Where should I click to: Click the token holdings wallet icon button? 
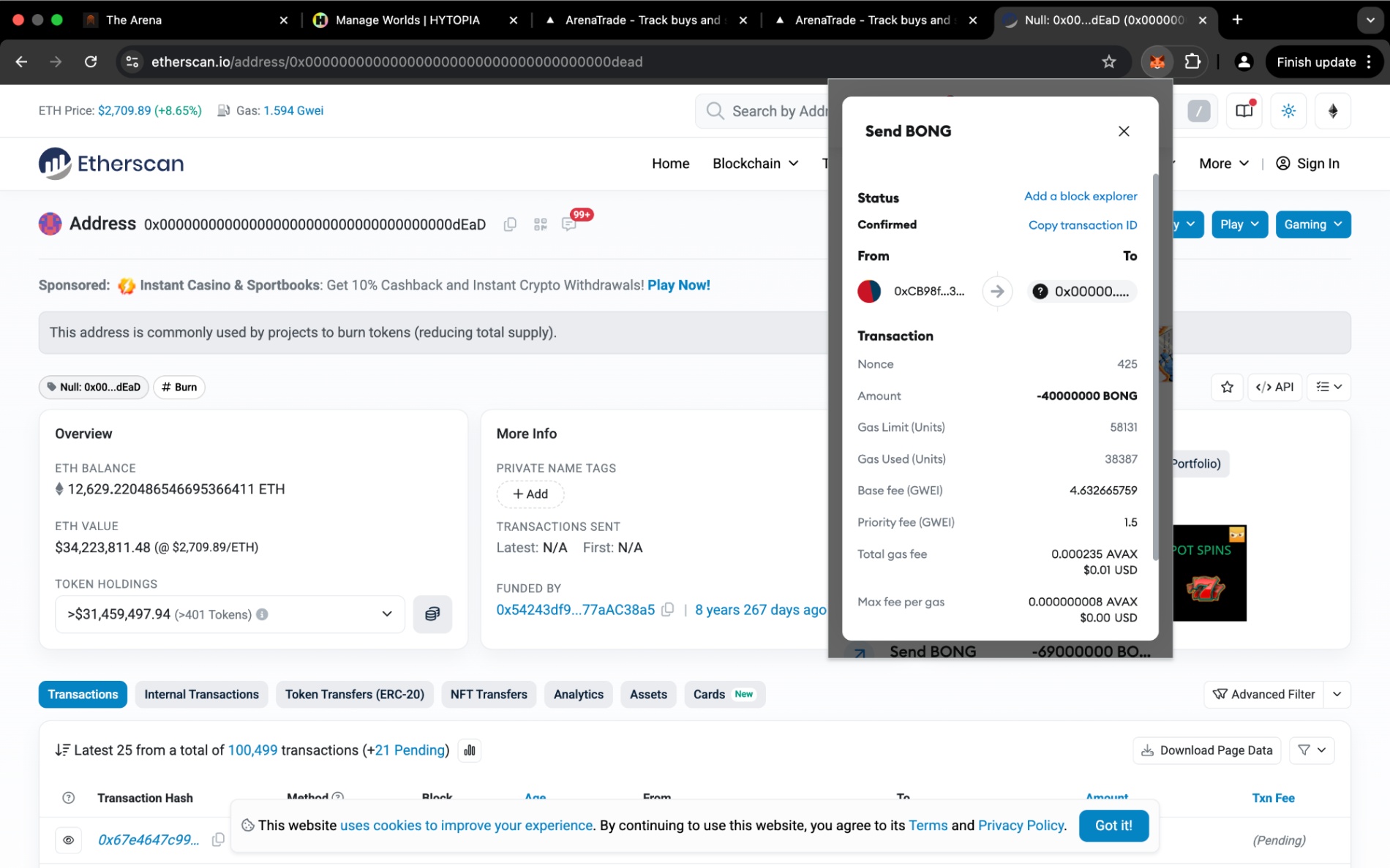click(x=432, y=614)
